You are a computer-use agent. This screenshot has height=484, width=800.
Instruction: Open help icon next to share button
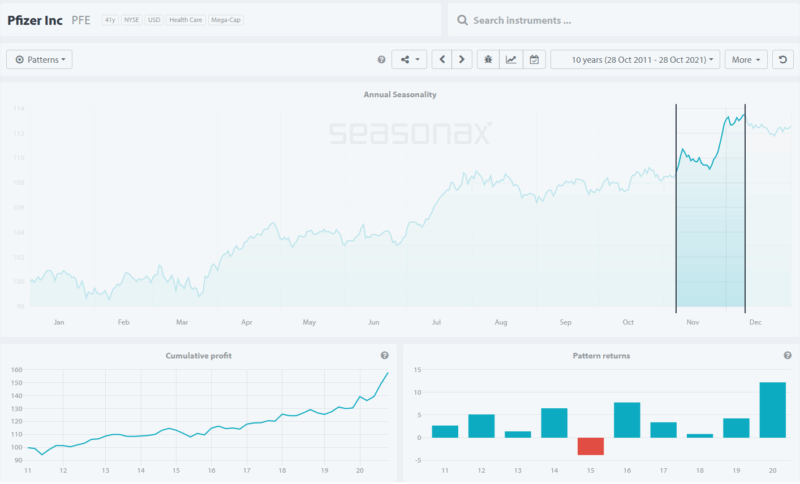381,60
